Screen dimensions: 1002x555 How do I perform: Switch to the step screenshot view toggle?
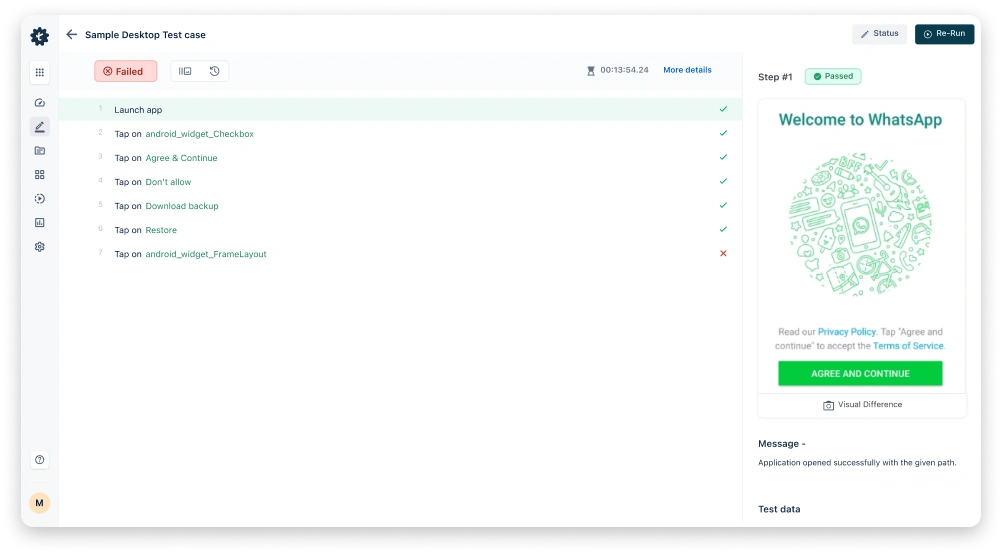coord(185,71)
